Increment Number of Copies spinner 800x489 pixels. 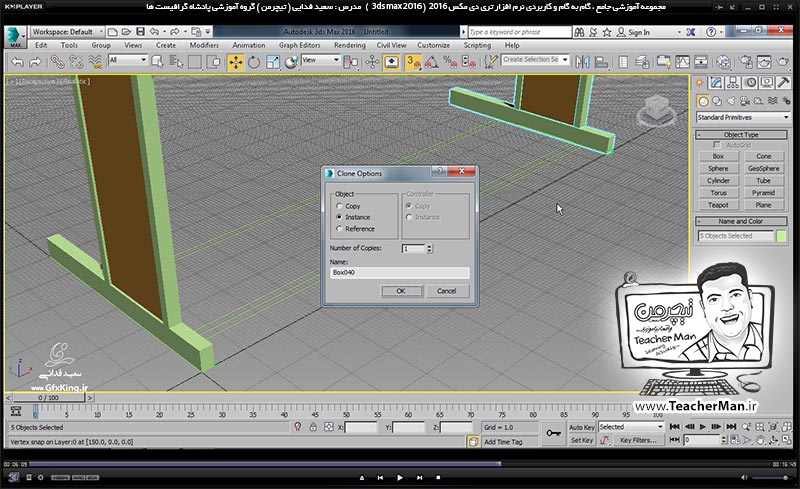tap(429, 247)
